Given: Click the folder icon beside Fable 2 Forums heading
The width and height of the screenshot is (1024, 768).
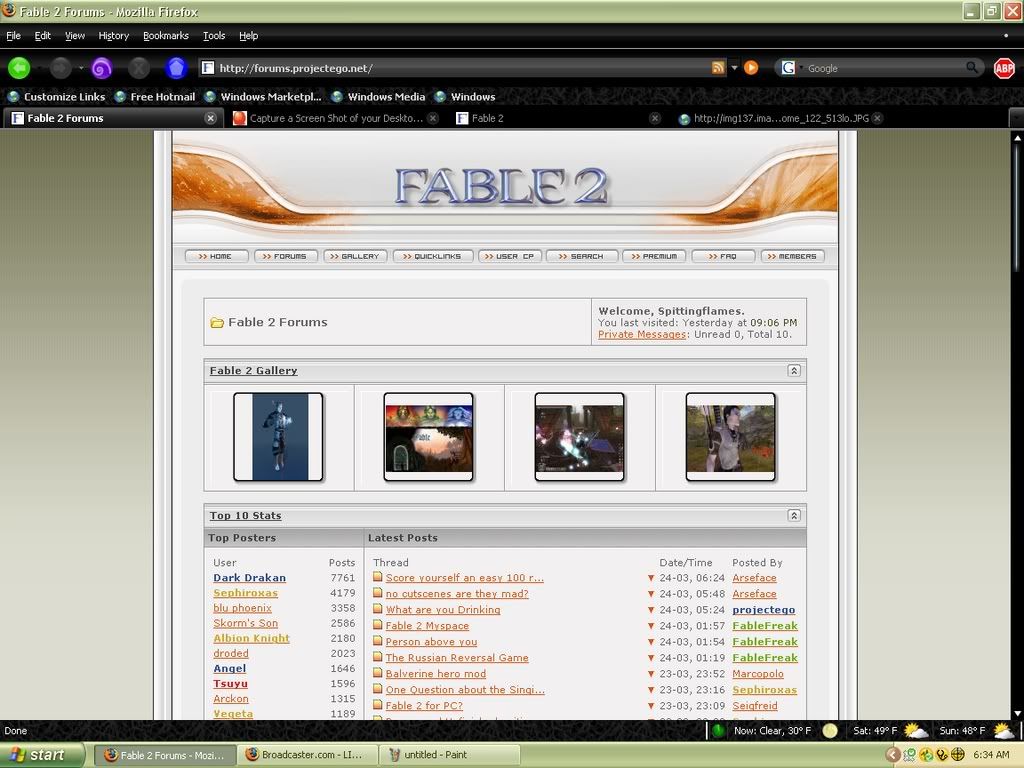Looking at the screenshot, I should point(217,323).
